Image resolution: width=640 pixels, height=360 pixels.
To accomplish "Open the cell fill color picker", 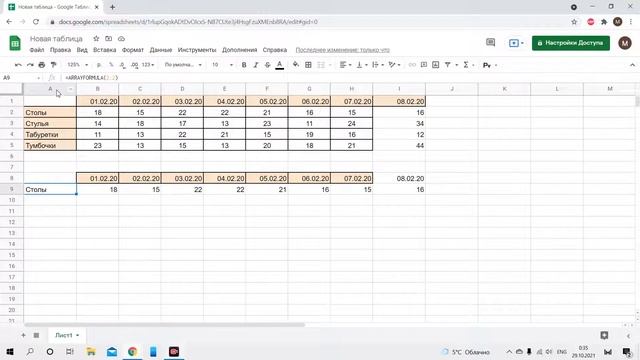I will coord(296,65).
